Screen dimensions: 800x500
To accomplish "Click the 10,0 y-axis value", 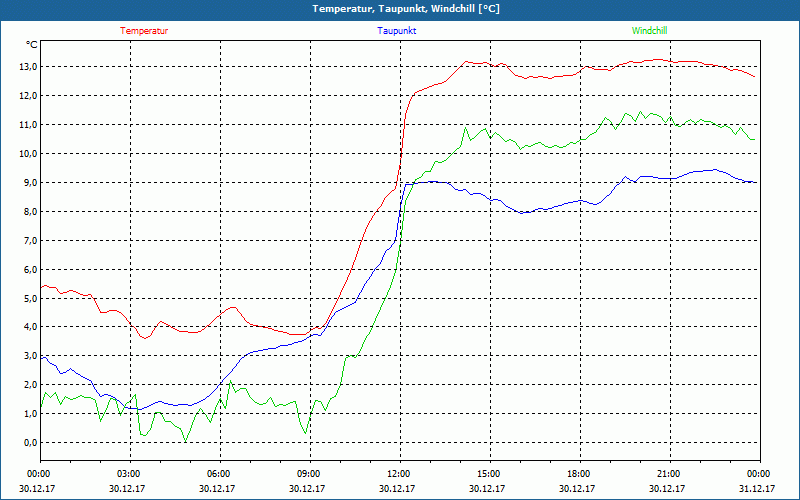I will point(28,154).
